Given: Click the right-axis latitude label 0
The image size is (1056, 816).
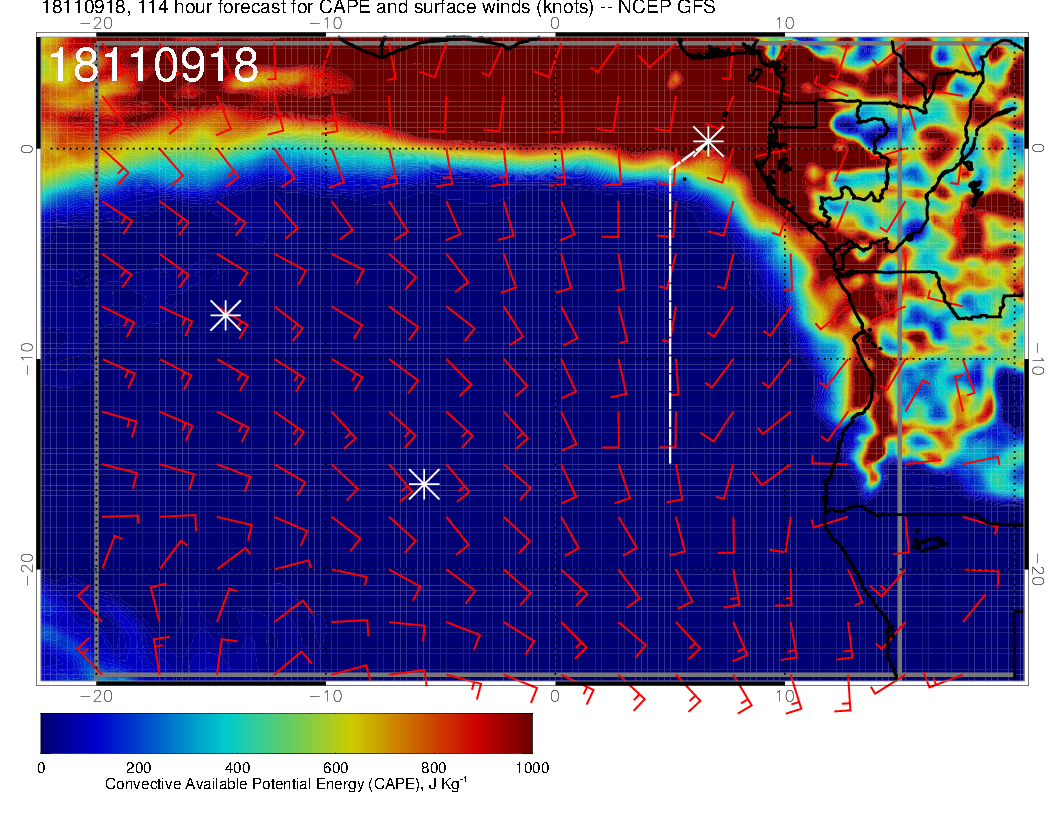Looking at the screenshot, I should click(1038, 148).
